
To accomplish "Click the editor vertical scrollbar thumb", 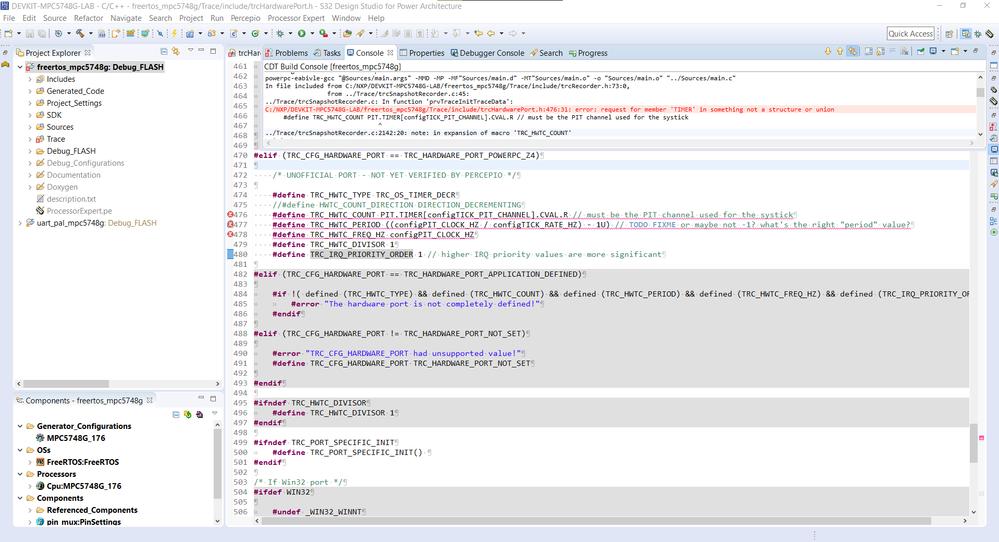I will [974, 443].
